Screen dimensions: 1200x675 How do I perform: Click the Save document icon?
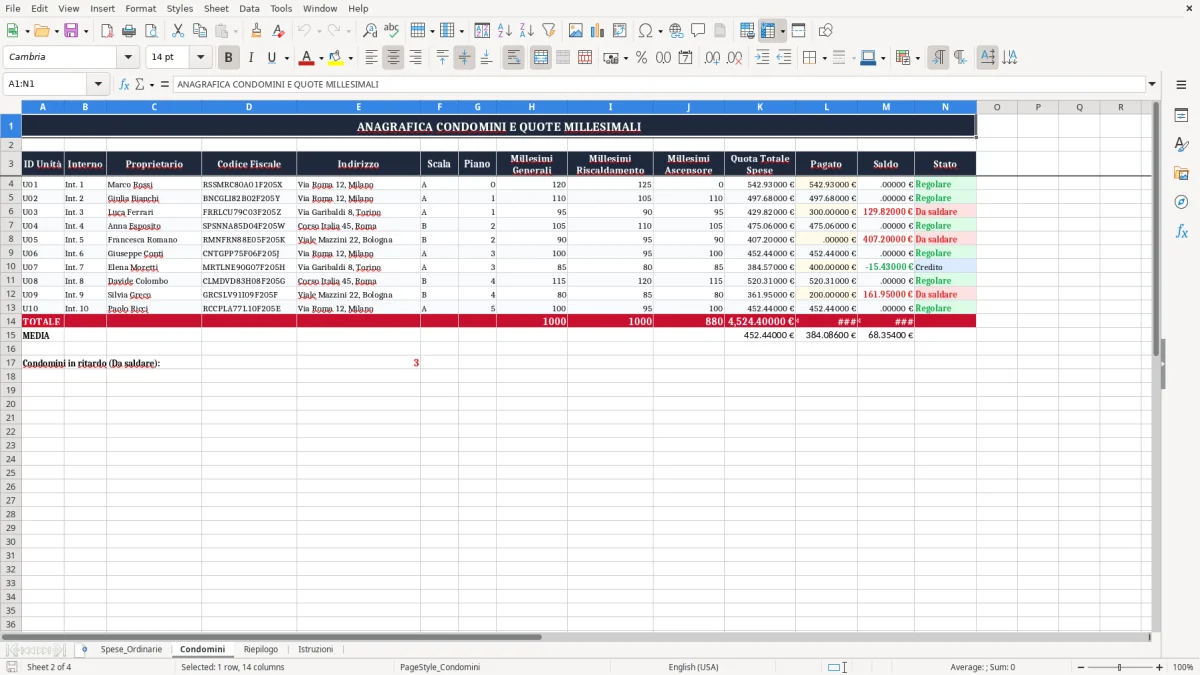point(71,31)
